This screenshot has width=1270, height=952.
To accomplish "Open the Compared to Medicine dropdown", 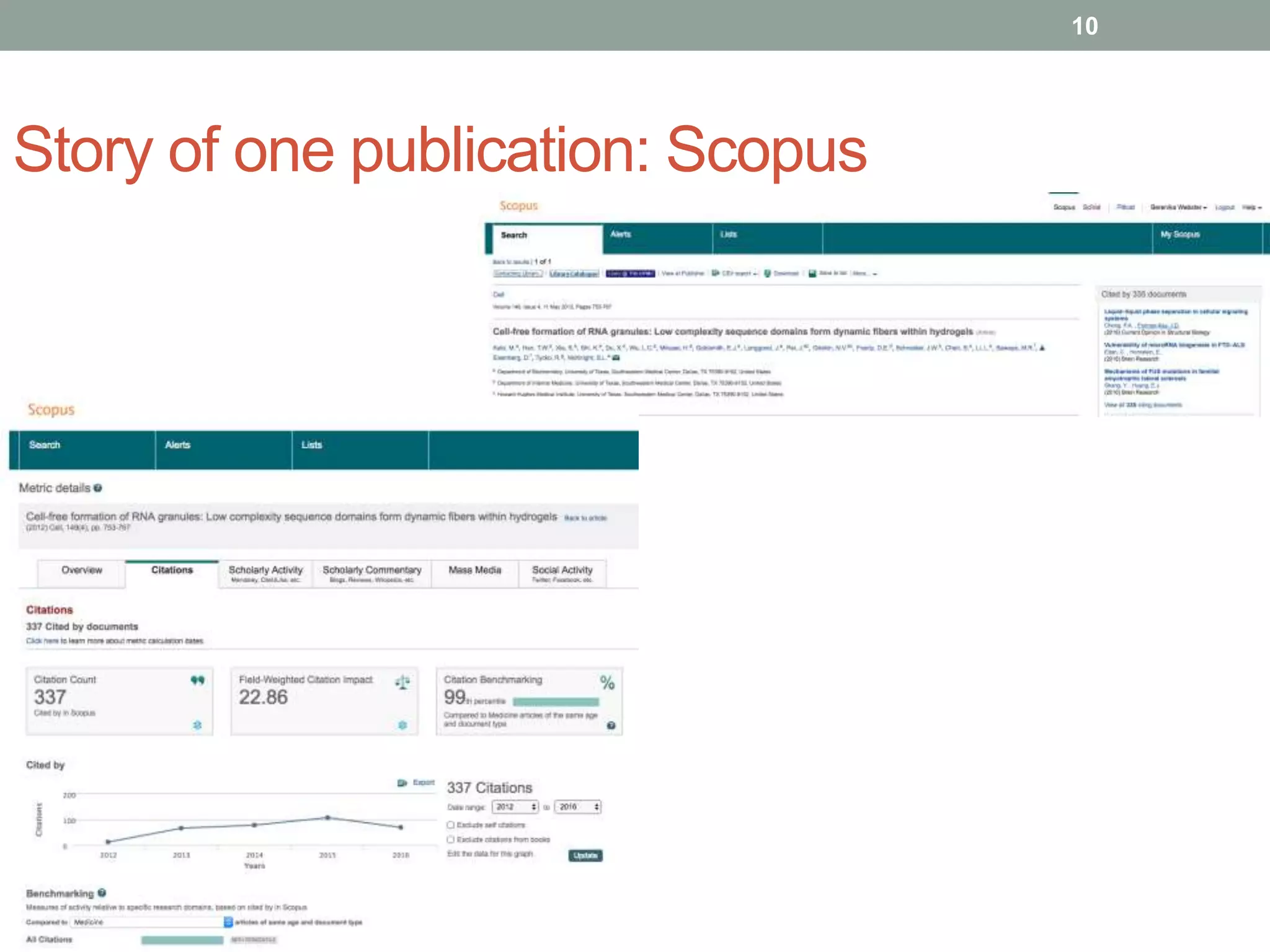I will pos(151,922).
